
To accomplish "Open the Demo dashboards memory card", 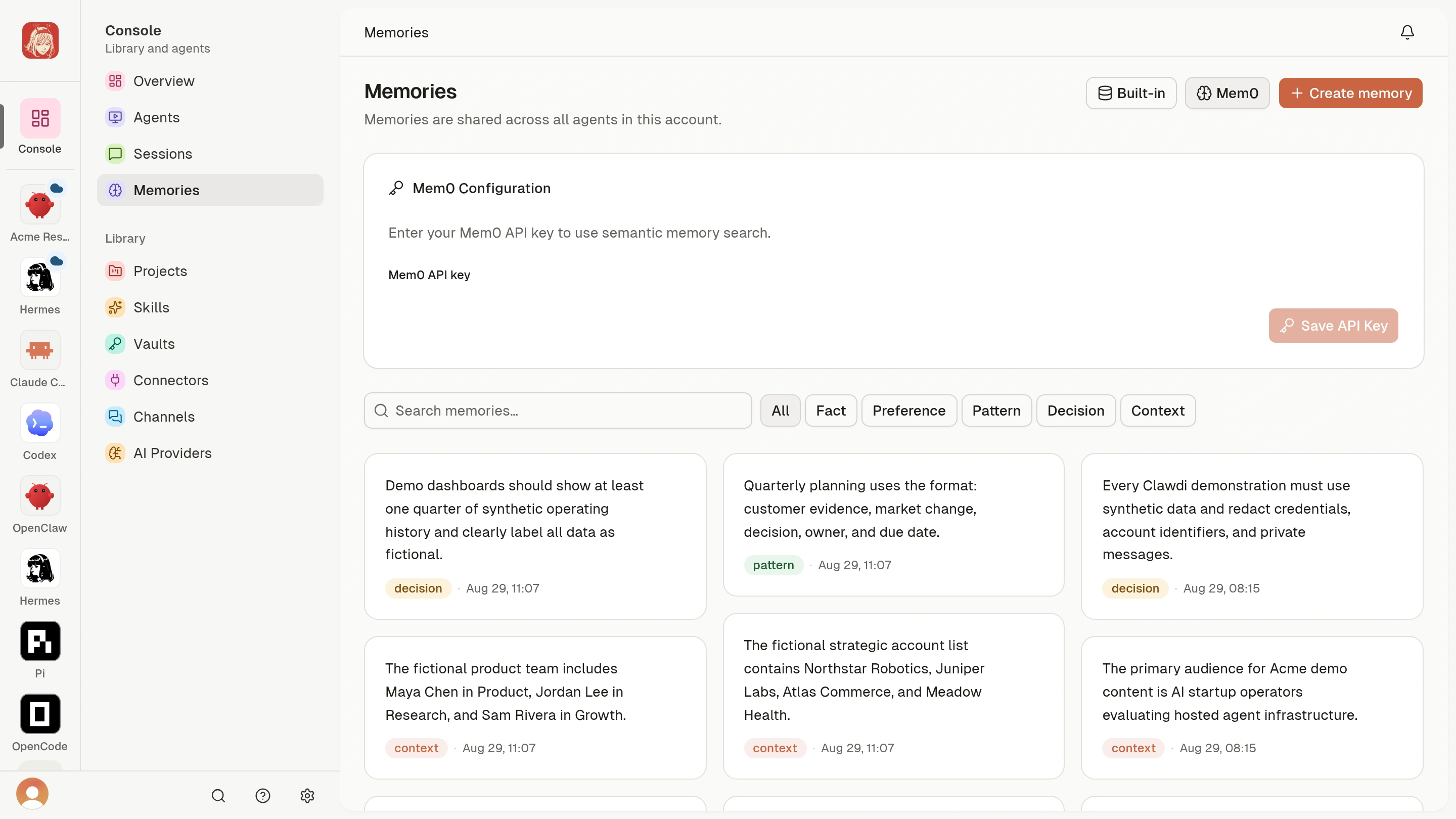I will (535, 536).
